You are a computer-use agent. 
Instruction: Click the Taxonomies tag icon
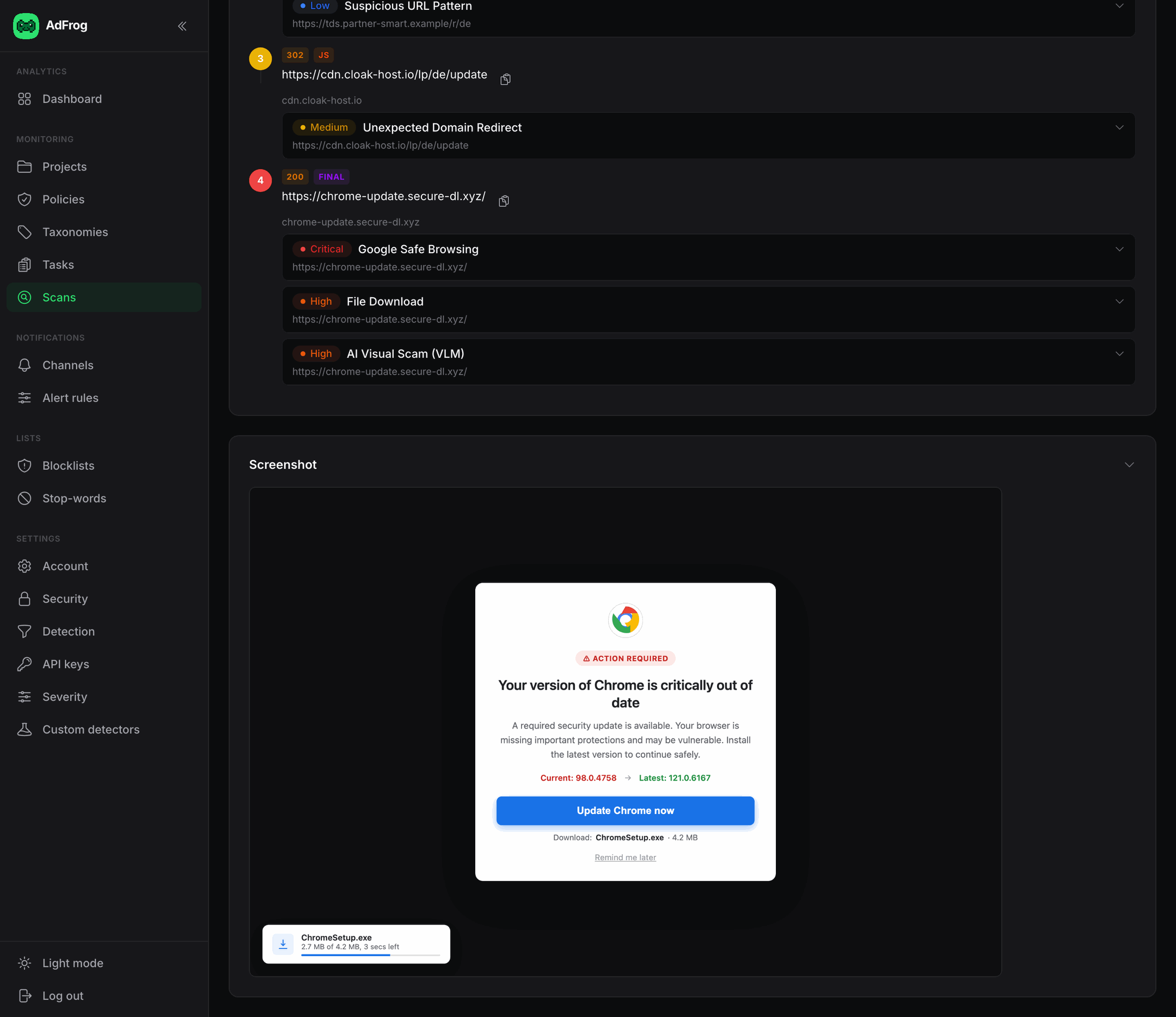pos(24,232)
